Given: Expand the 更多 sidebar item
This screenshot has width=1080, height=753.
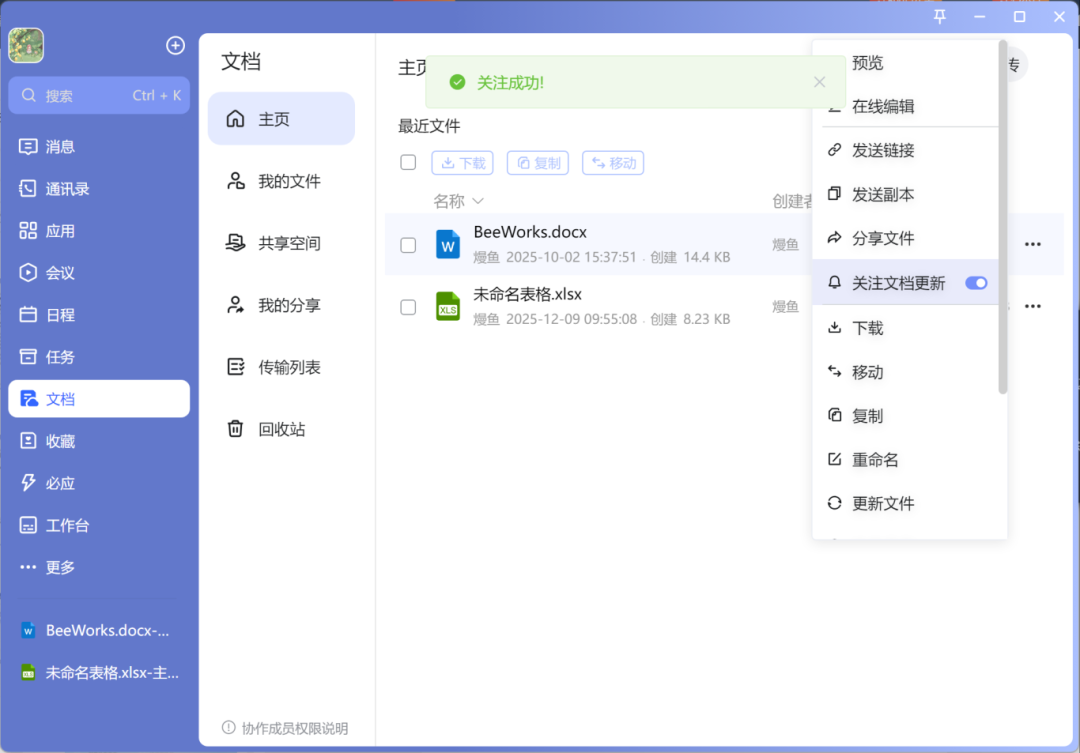Looking at the screenshot, I should [60, 567].
